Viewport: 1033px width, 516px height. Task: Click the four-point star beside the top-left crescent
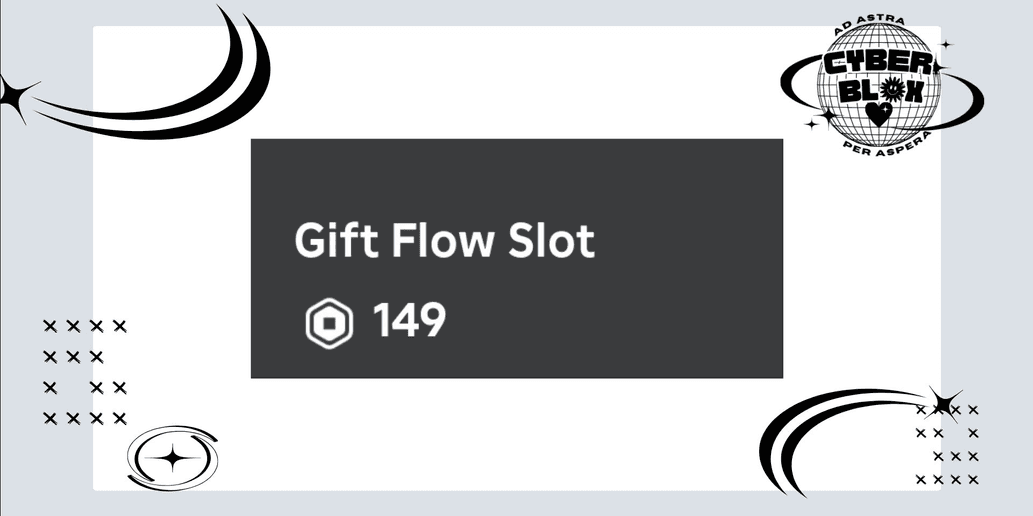pos(14,97)
